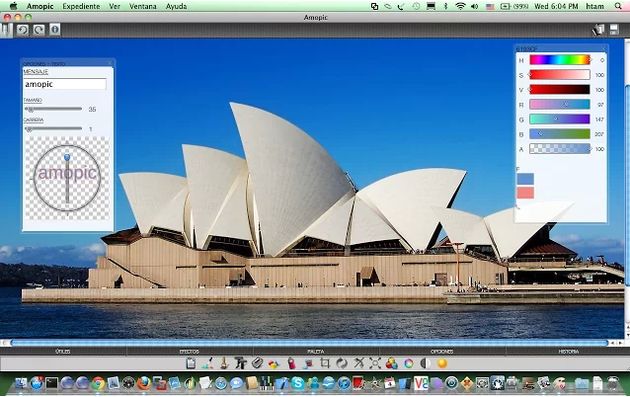
Task: Select the rotate arrows tool
Action: (x=342, y=363)
